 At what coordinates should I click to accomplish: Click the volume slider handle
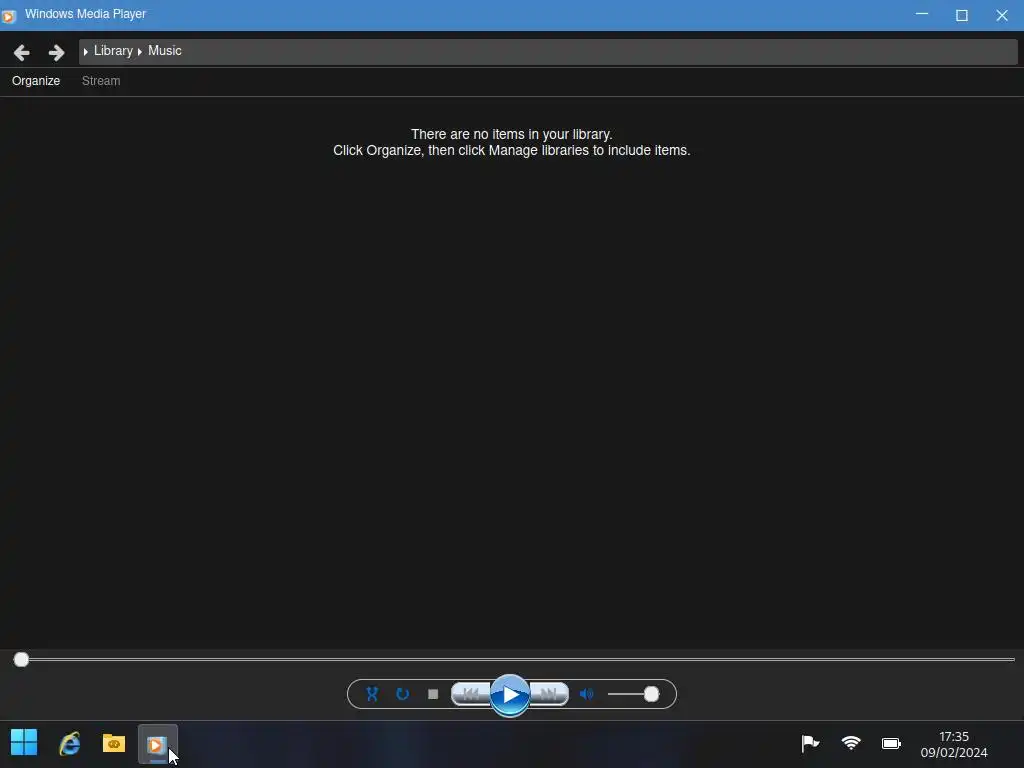pos(651,694)
